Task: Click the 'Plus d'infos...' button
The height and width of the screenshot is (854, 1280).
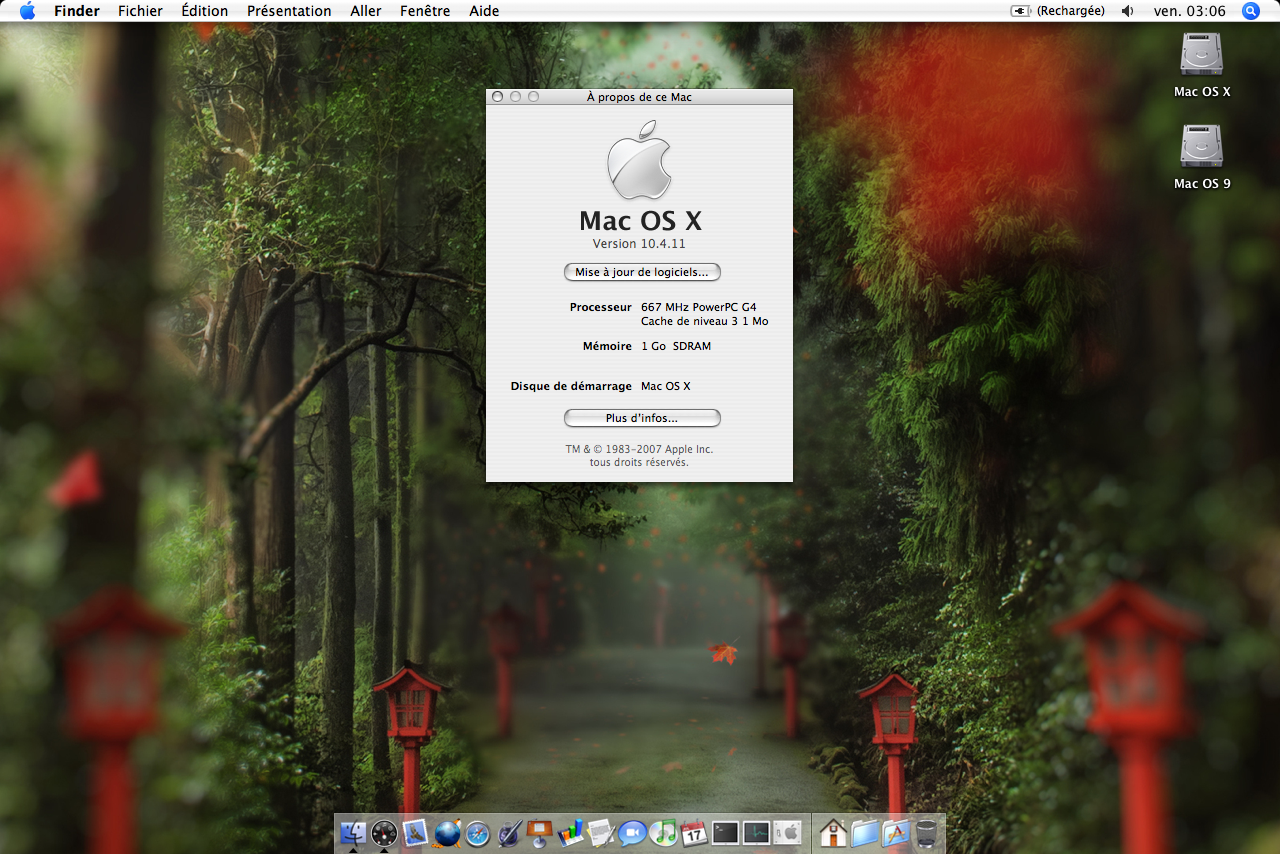Action: coord(642,418)
